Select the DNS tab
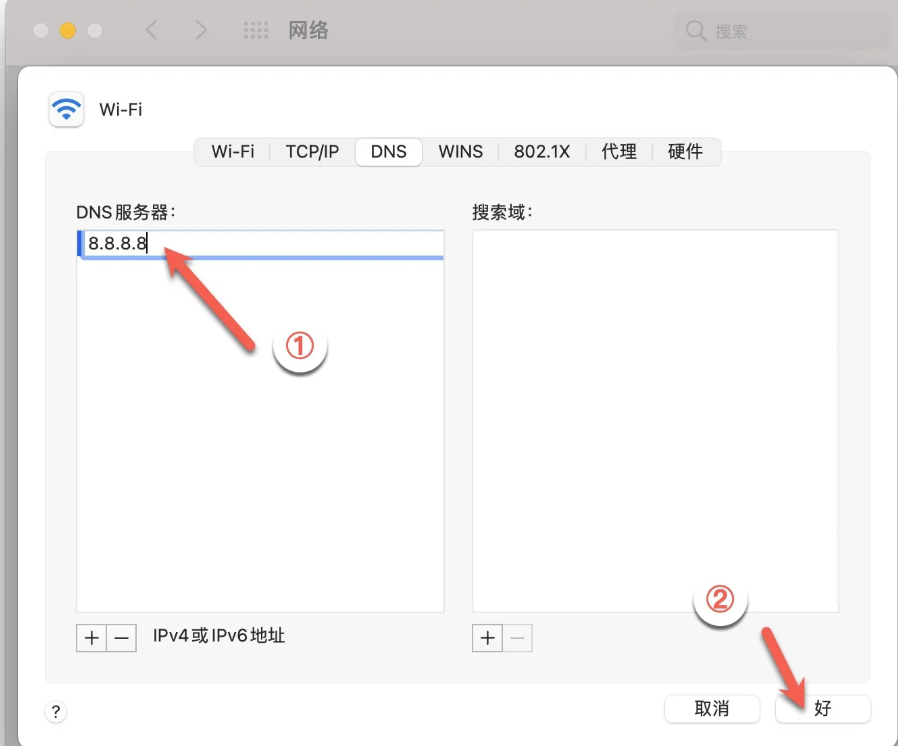This screenshot has width=898, height=746. tap(389, 152)
